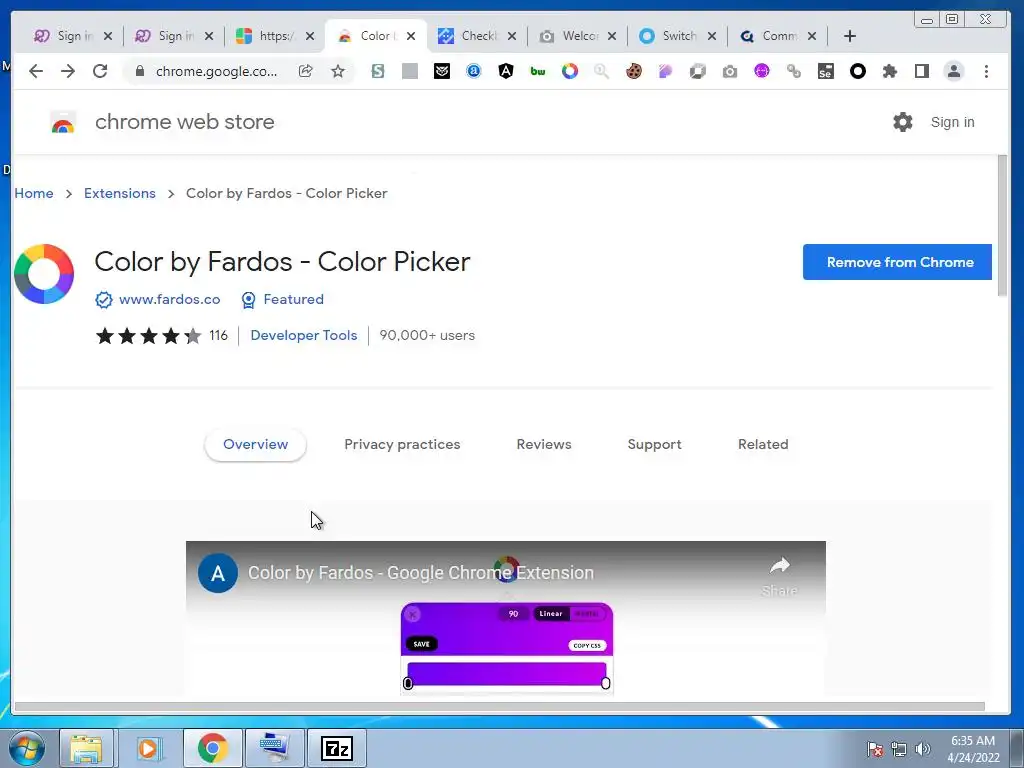Open the owl extension icon
Image resolution: width=1024 pixels, height=768 pixels.
tap(442, 71)
